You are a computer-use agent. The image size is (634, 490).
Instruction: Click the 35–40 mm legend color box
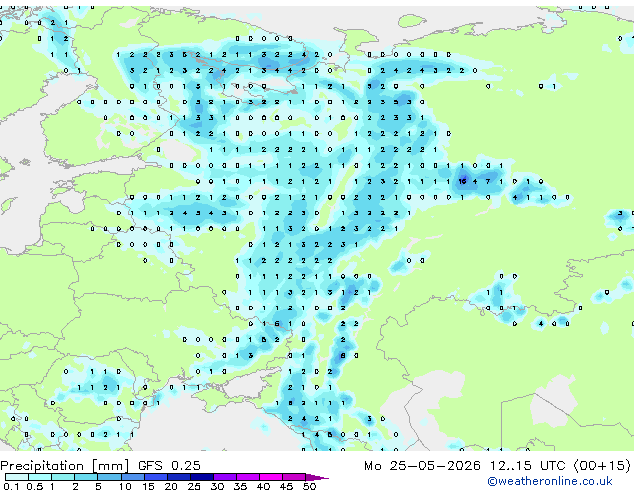pos(247,477)
